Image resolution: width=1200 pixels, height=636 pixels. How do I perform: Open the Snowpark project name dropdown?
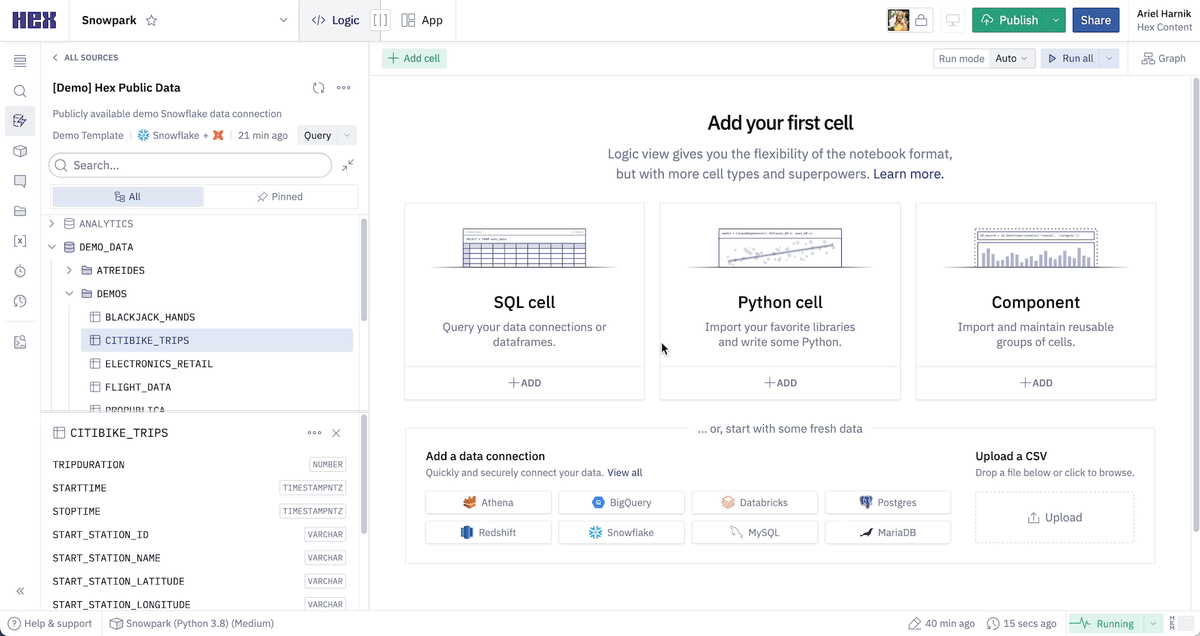[x=284, y=20]
